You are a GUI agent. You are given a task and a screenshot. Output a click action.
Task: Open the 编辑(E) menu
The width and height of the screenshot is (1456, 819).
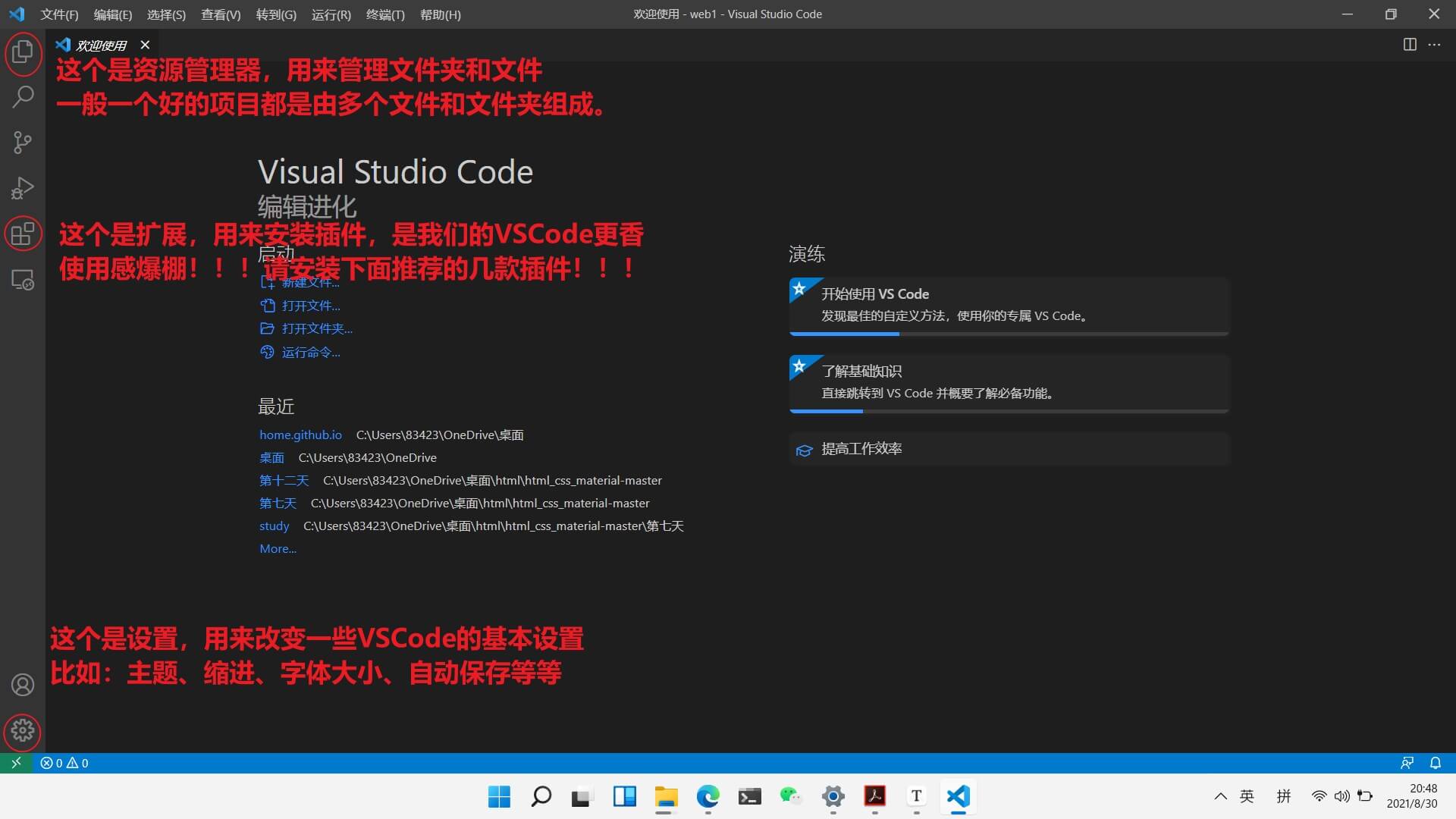[113, 14]
